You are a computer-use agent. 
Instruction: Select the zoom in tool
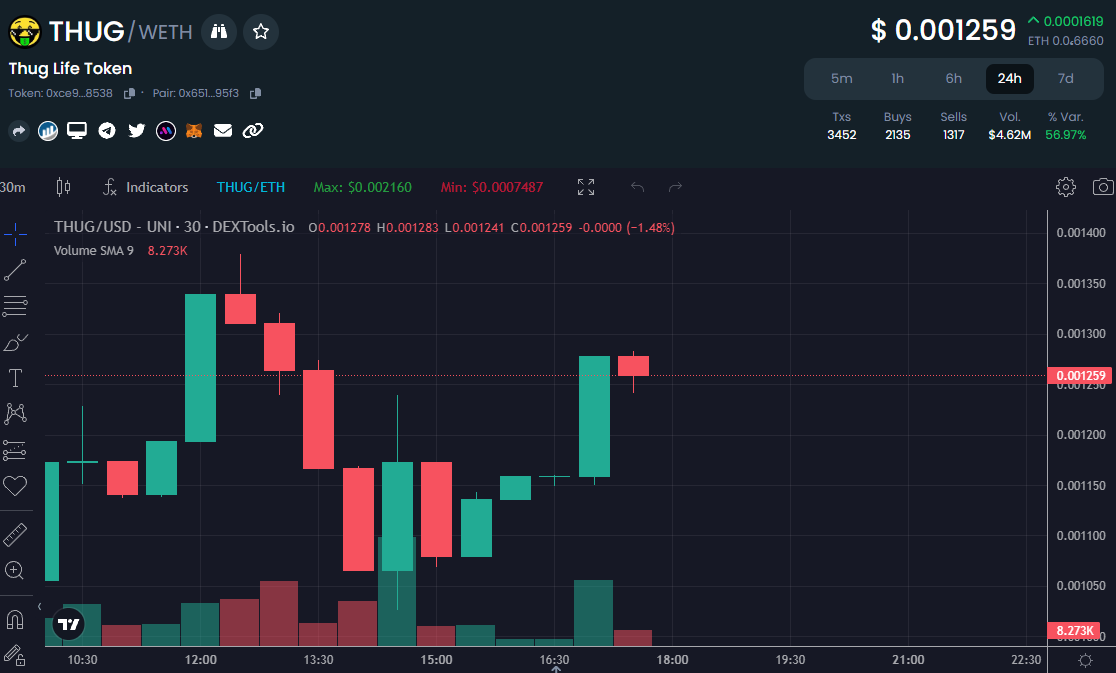click(x=15, y=571)
